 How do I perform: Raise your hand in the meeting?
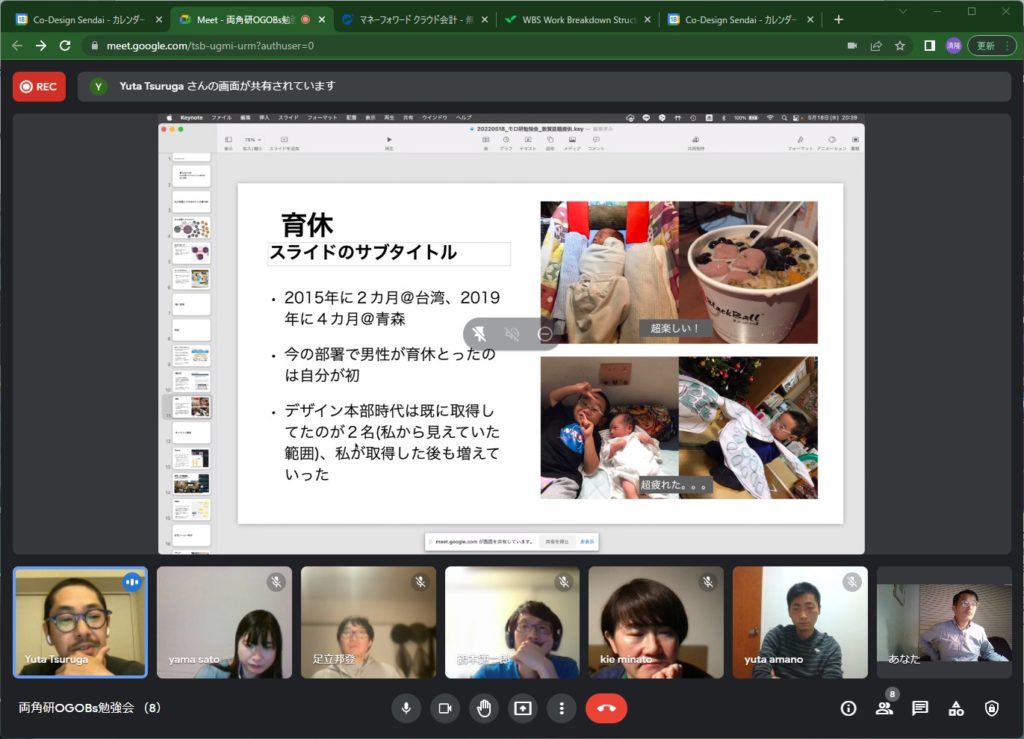[x=484, y=708]
